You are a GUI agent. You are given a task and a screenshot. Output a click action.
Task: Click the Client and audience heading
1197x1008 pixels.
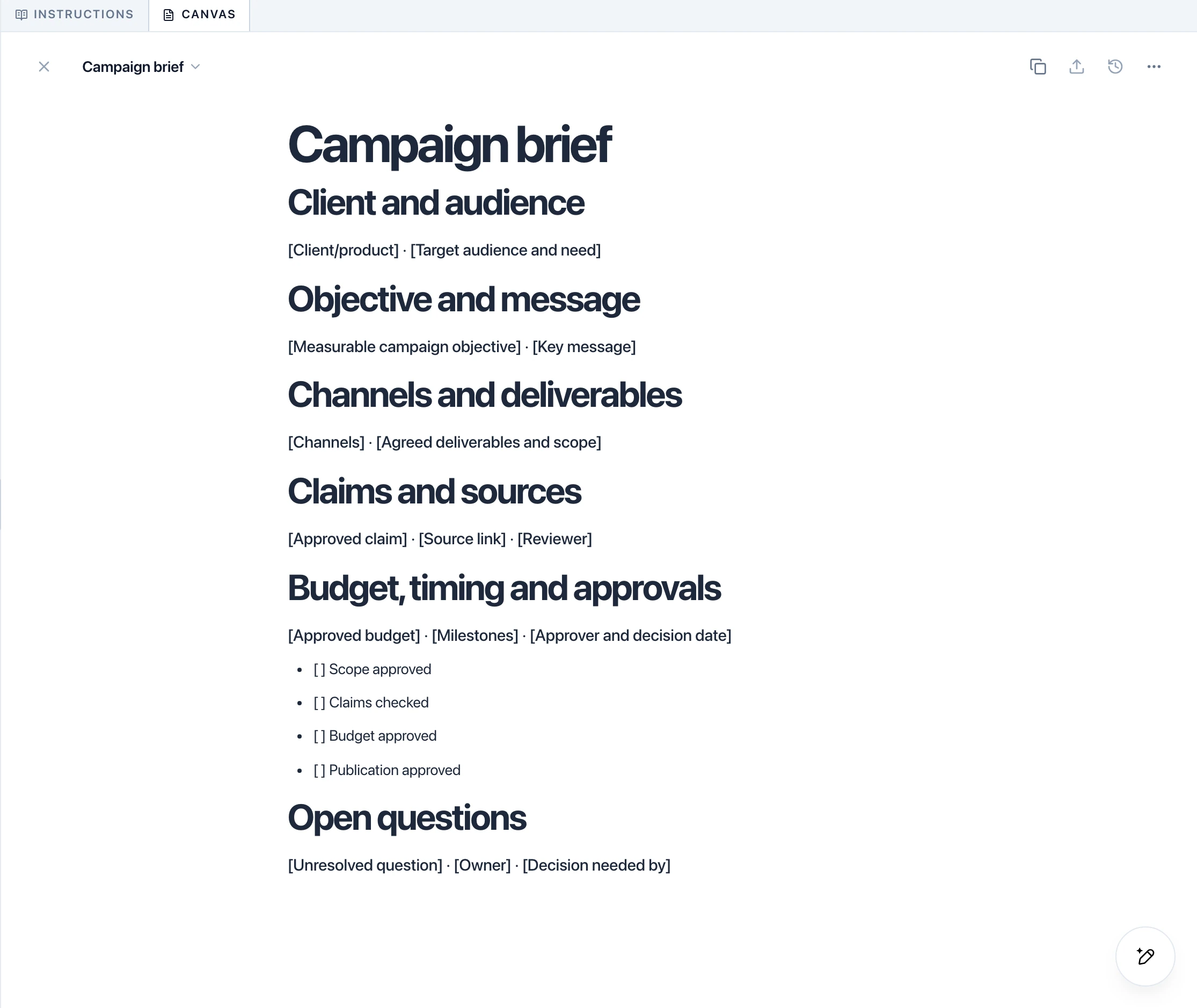tap(436, 203)
